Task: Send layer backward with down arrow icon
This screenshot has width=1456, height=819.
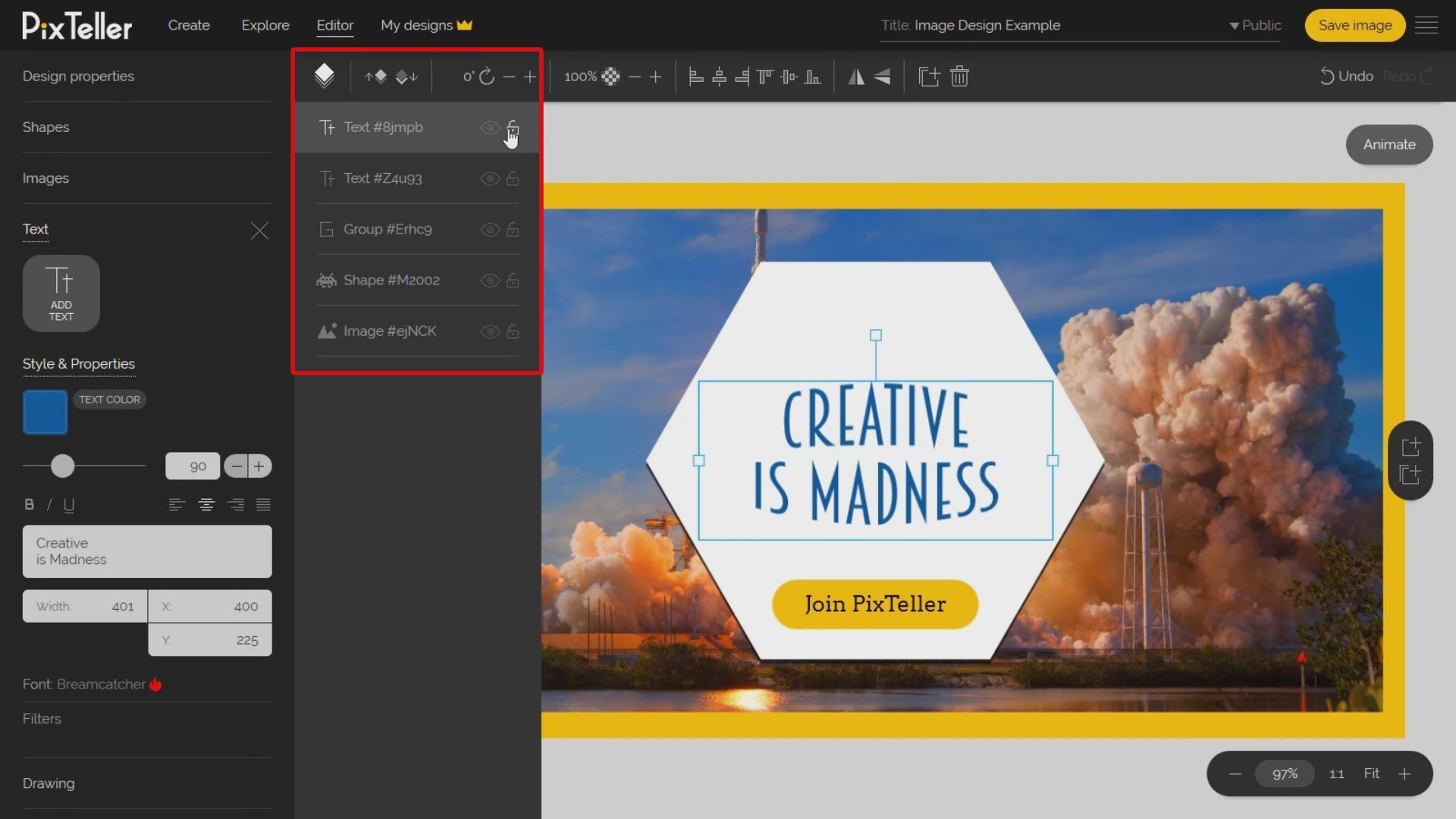Action: tap(407, 76)
